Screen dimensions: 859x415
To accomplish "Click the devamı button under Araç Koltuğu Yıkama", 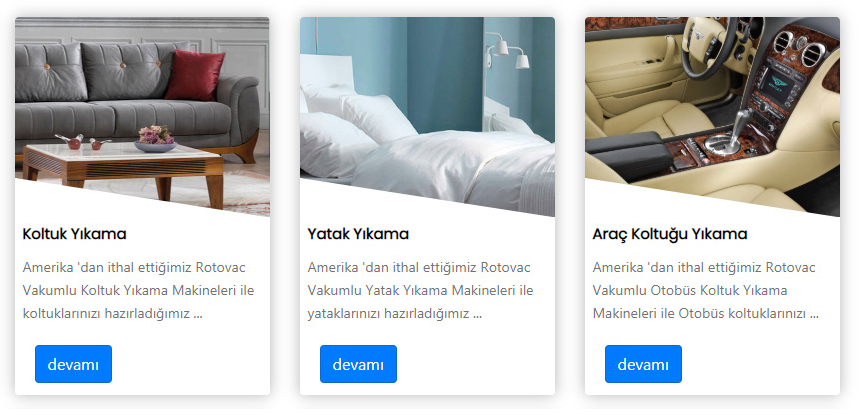I will 643,364.
